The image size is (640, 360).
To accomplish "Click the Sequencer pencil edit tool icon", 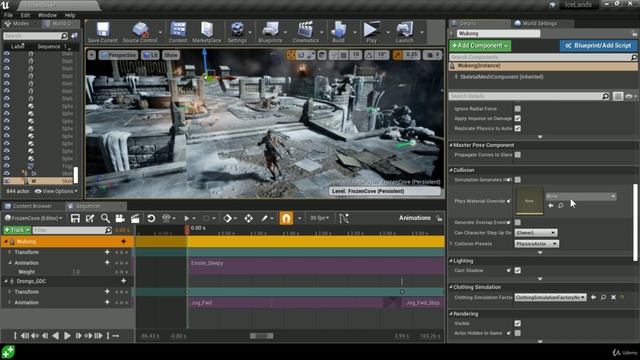I will 264,218.
